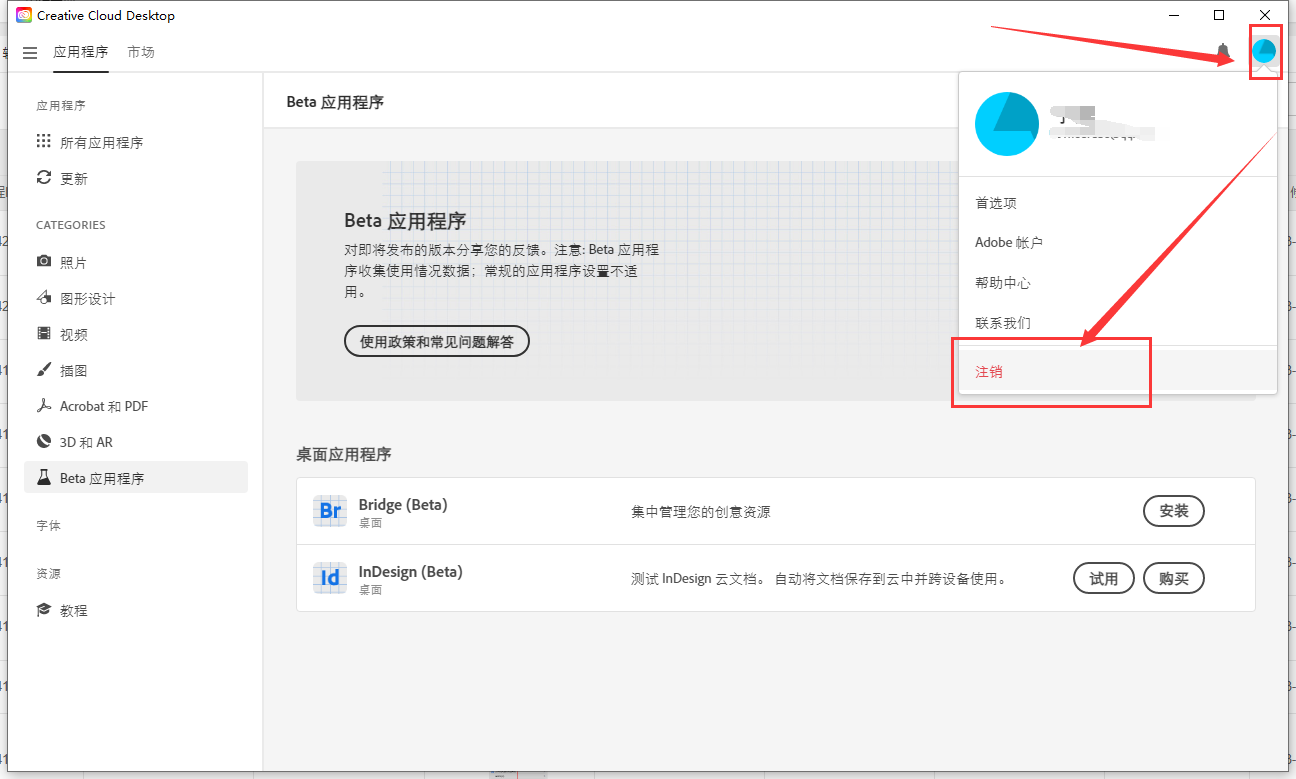Maximize the Creative Cloud window
The width and height of the screenshot is (1296, 779).
click(x=1219, y=15)
